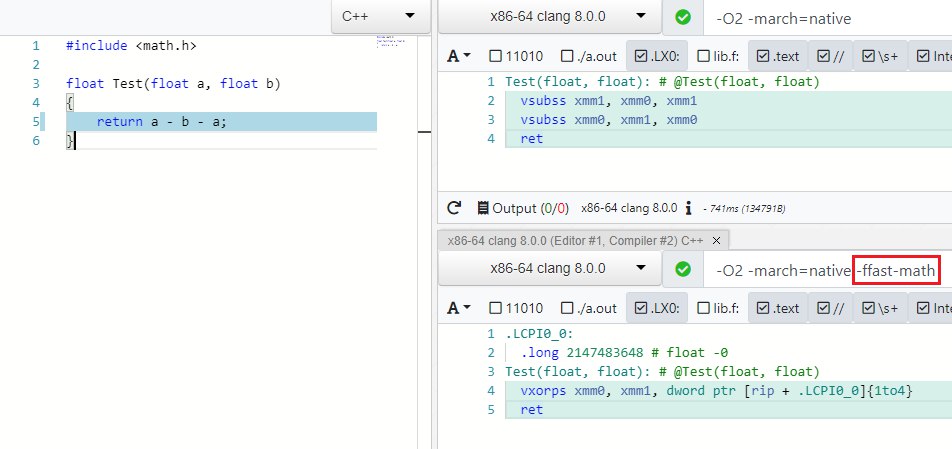The width and height of the screenshot is (952, 449).
Task: Edit bottom compiler options field with -ffast-math
Action: 828,270
